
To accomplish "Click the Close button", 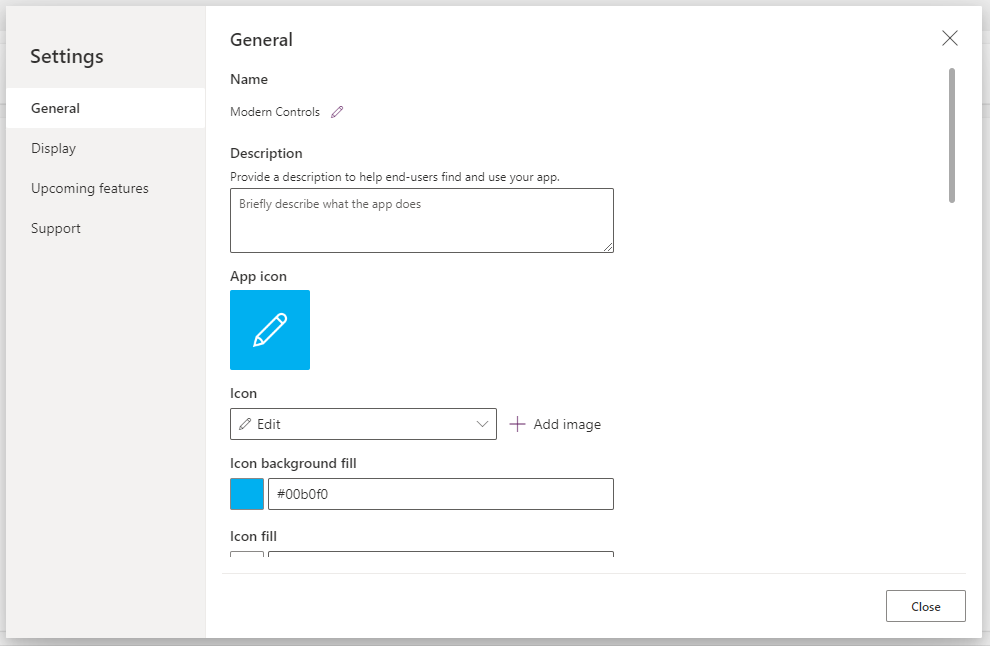I will point(926,606).
